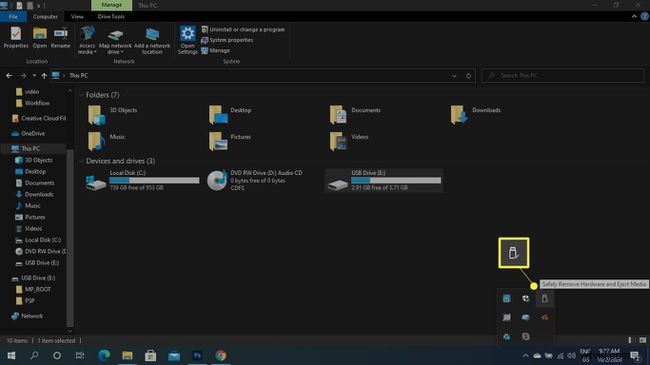
Task: Open Photoshop from the taskbar
Action: 197,355
